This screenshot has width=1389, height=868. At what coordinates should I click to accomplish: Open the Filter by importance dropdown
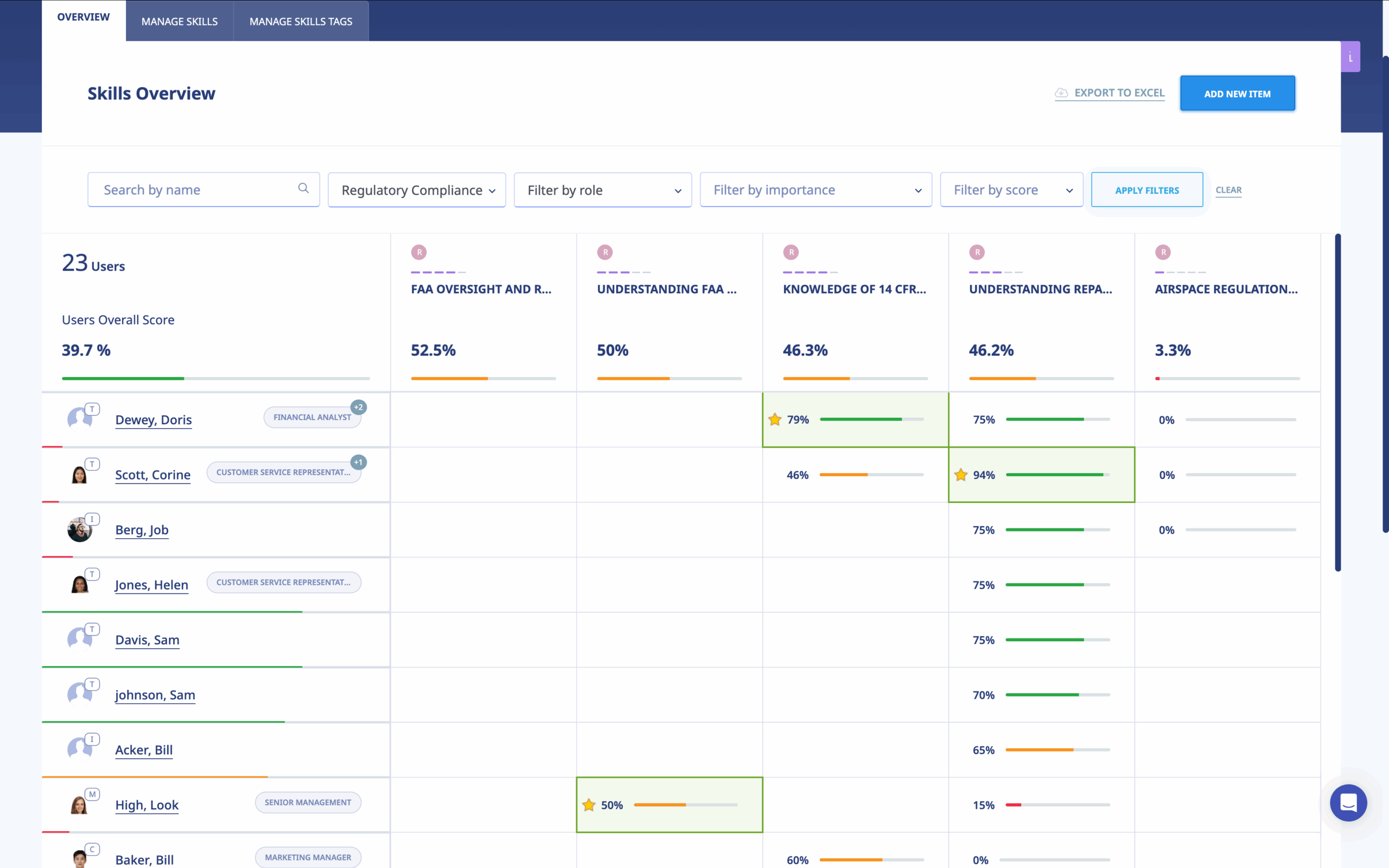(x=815, y=190)
